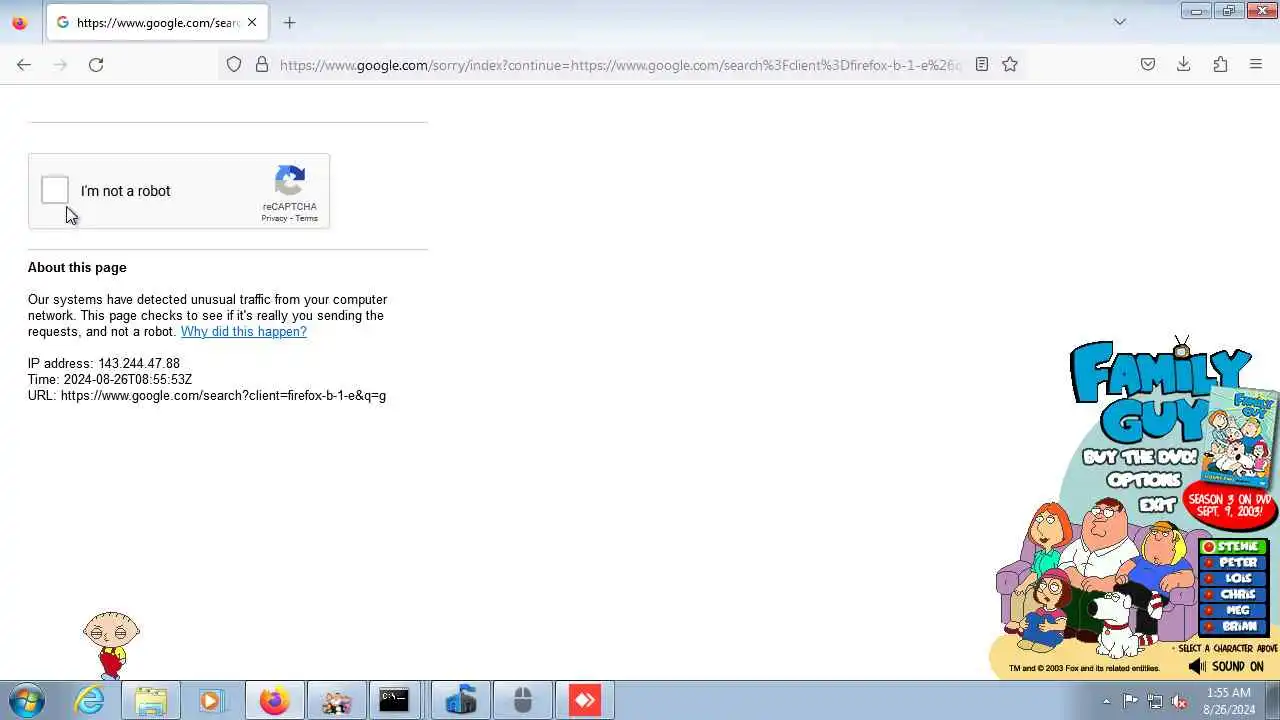Select Stewie in the character list

1234,547
